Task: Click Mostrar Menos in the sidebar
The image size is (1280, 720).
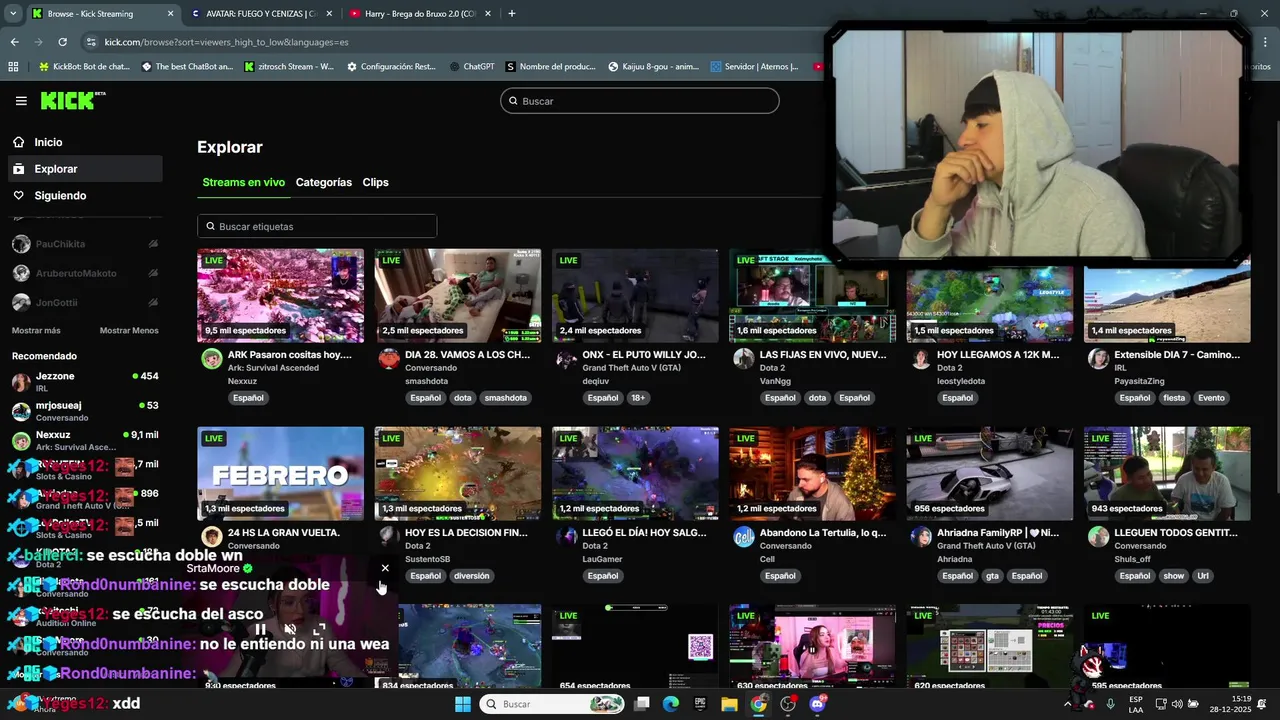Action: (x=129, y=331)
